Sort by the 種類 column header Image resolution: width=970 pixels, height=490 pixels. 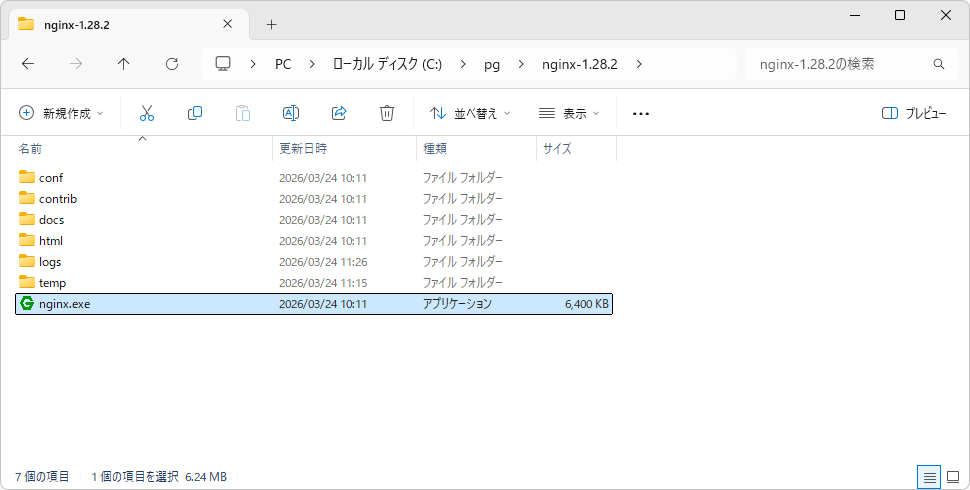point(477,148)
